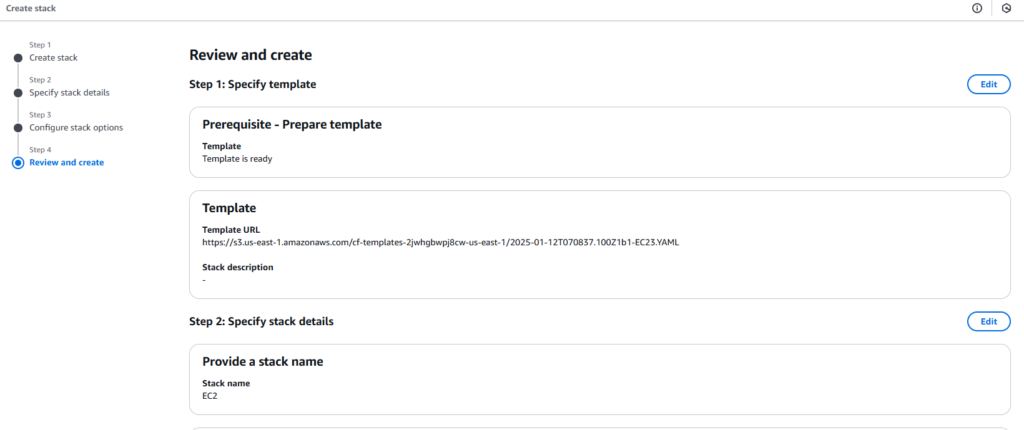Click the Step 3 circle marker
Image resolution: width=1024 pixels, height=430 pixels.
pos(18,128)
